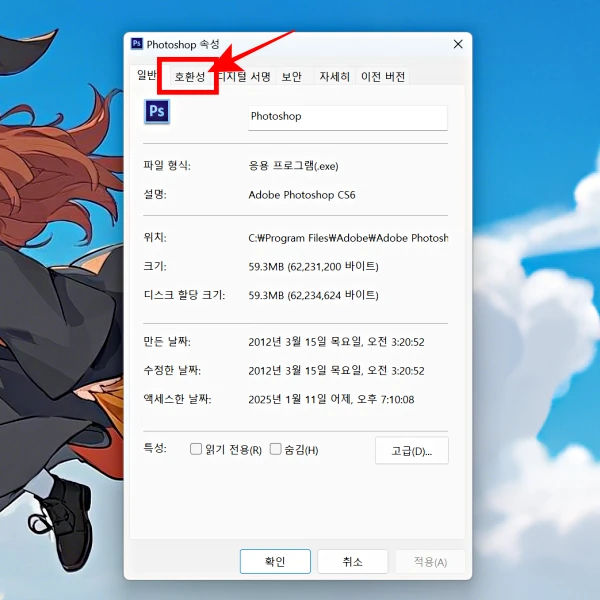600x600 pixels.
Task: Click the Photoshop 속성 window title
Action: click(183, 44)
